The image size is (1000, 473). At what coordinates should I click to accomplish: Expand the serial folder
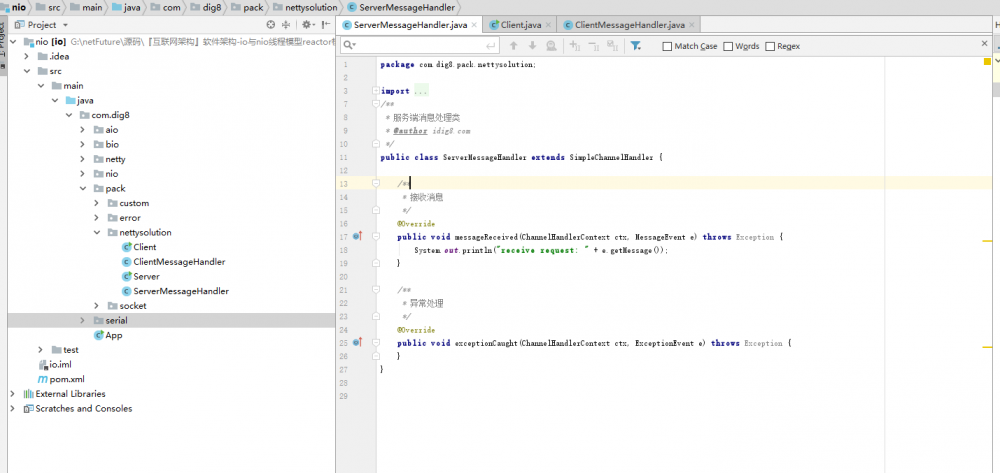[x=83, y=321]
